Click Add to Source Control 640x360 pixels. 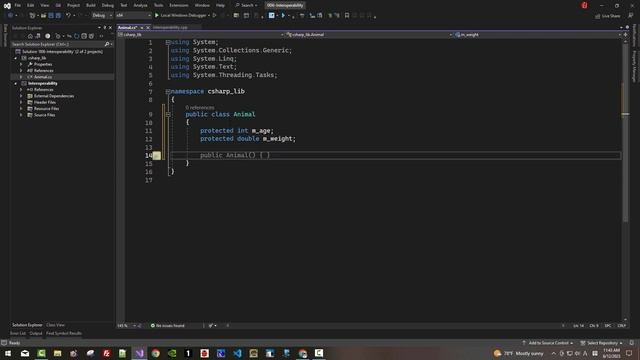point(547,343)
